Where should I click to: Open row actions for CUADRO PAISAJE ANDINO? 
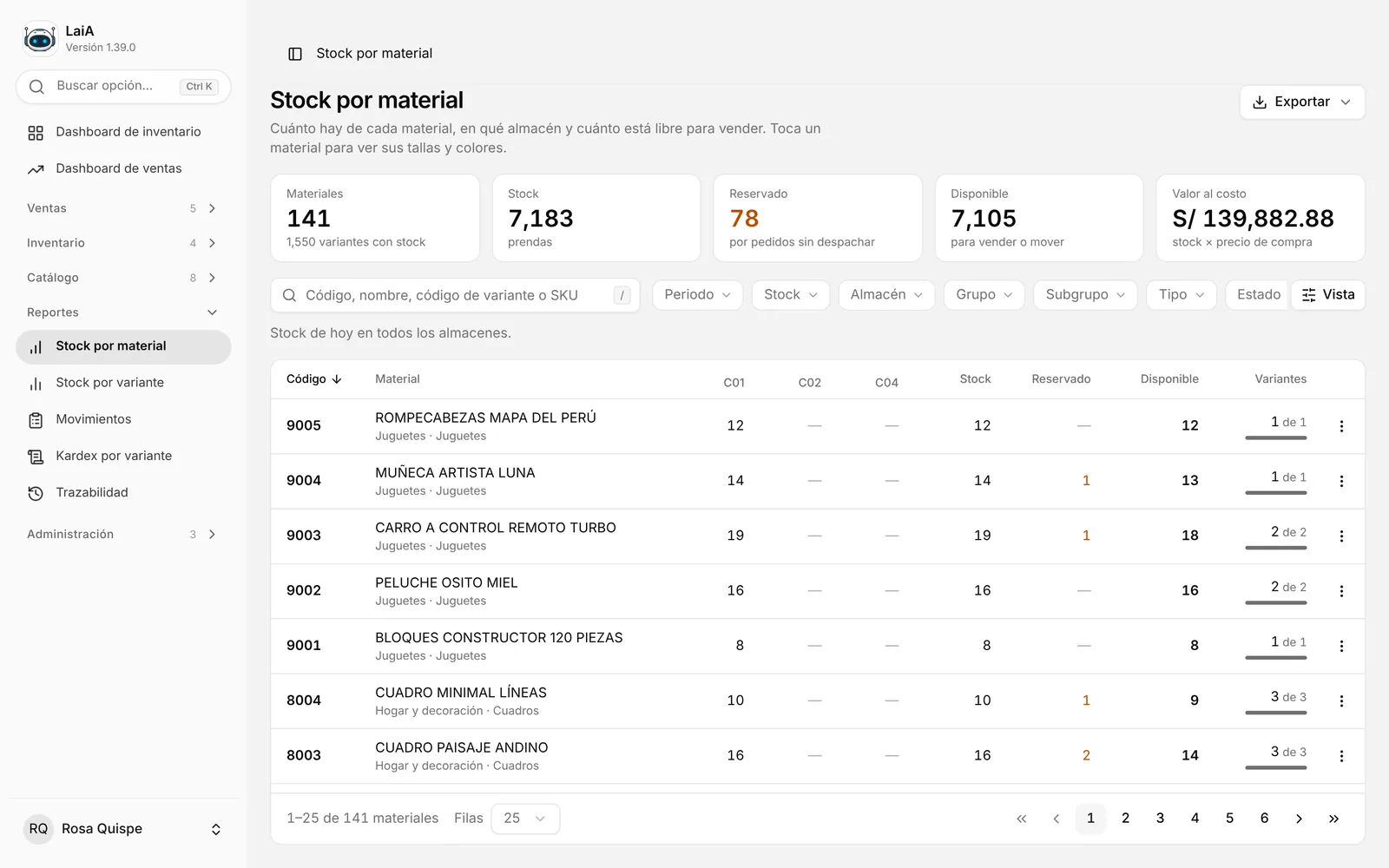(1341, 756)
